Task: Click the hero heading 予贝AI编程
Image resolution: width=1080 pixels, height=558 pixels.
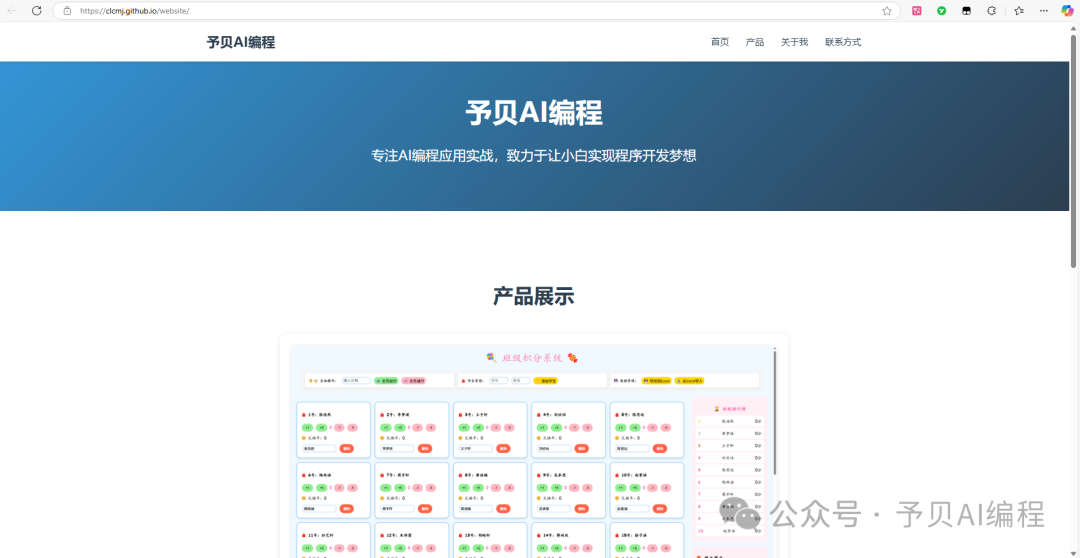Action: tap(534, 113)
